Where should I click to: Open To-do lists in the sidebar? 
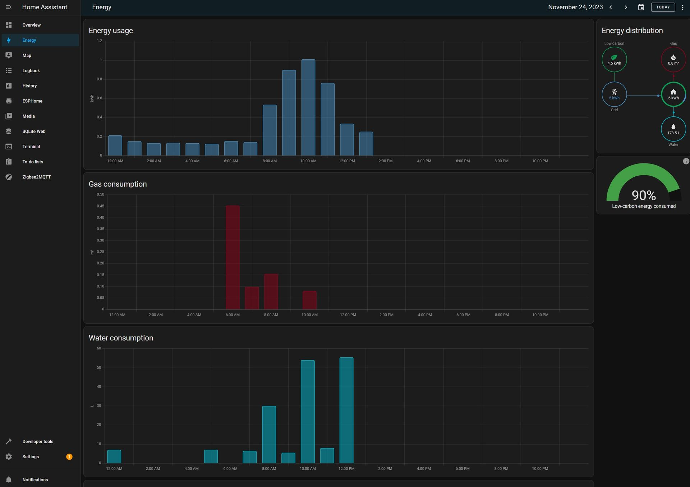[x=40, y=161]
